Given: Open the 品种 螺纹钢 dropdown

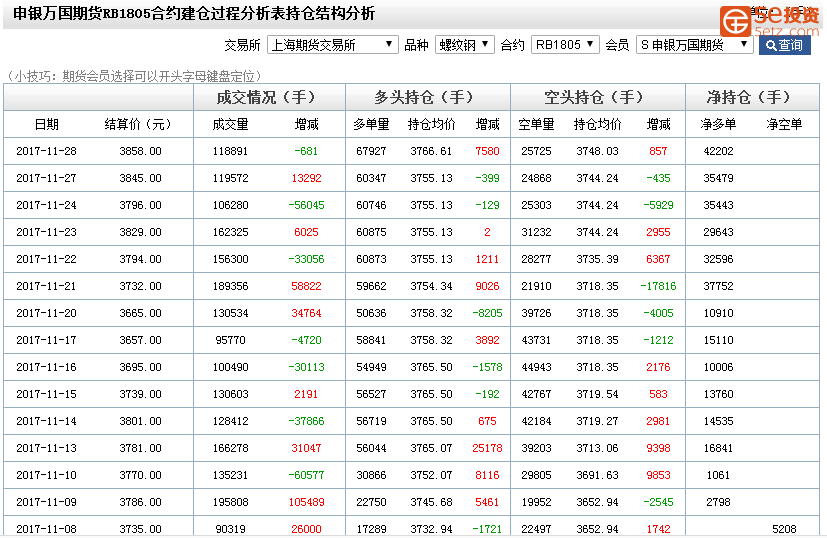Looking at the screenshot, I should [464, 45].
